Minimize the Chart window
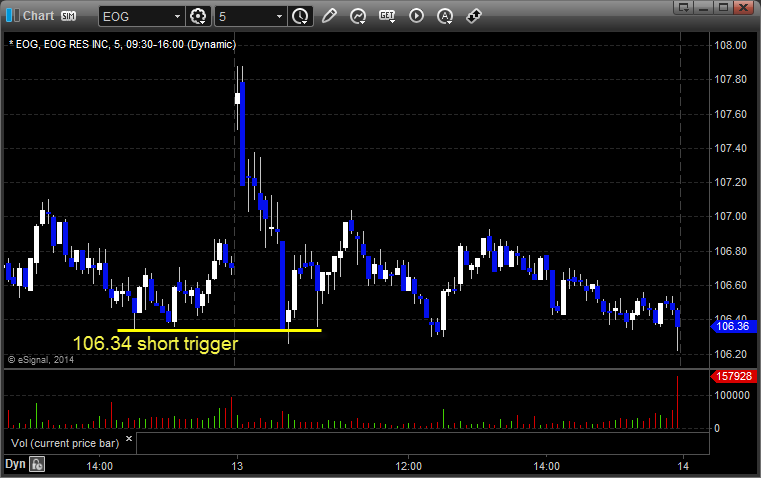The width and height of the screenshot is (761, 478). point(704,7)
